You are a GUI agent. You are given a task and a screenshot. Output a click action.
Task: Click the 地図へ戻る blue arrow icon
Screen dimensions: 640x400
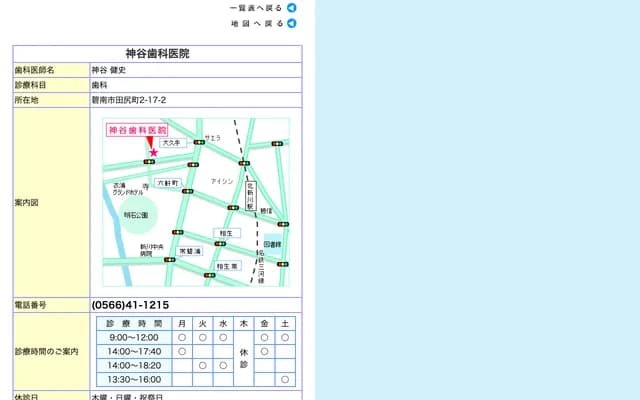(292, 23)
